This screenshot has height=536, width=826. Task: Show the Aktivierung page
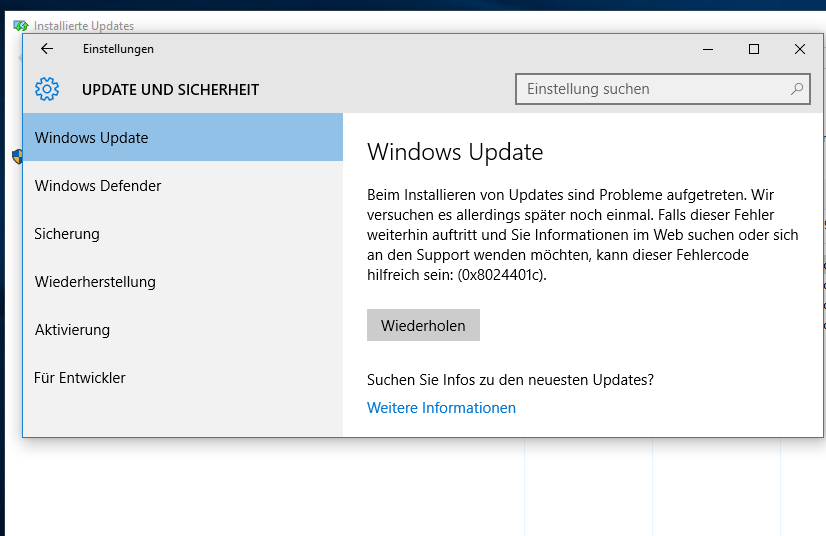point(183,329)
